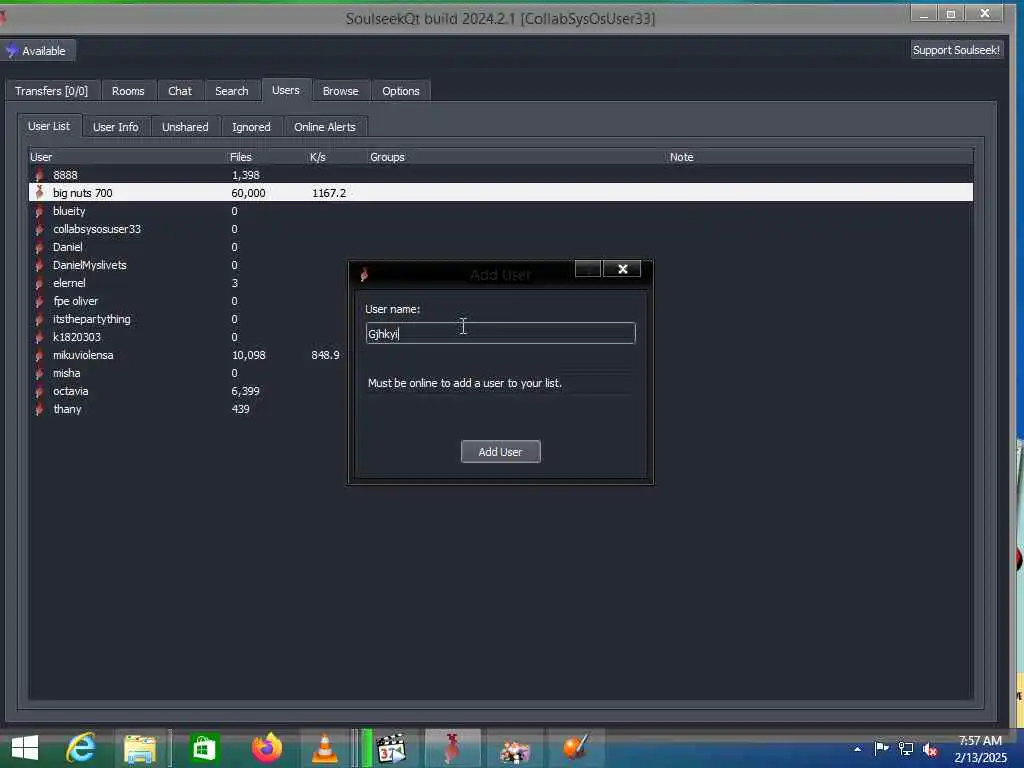1024x768 pixels.
Task: Click the Soulseek taskbar icon
Action: click(x=453, y=748)
